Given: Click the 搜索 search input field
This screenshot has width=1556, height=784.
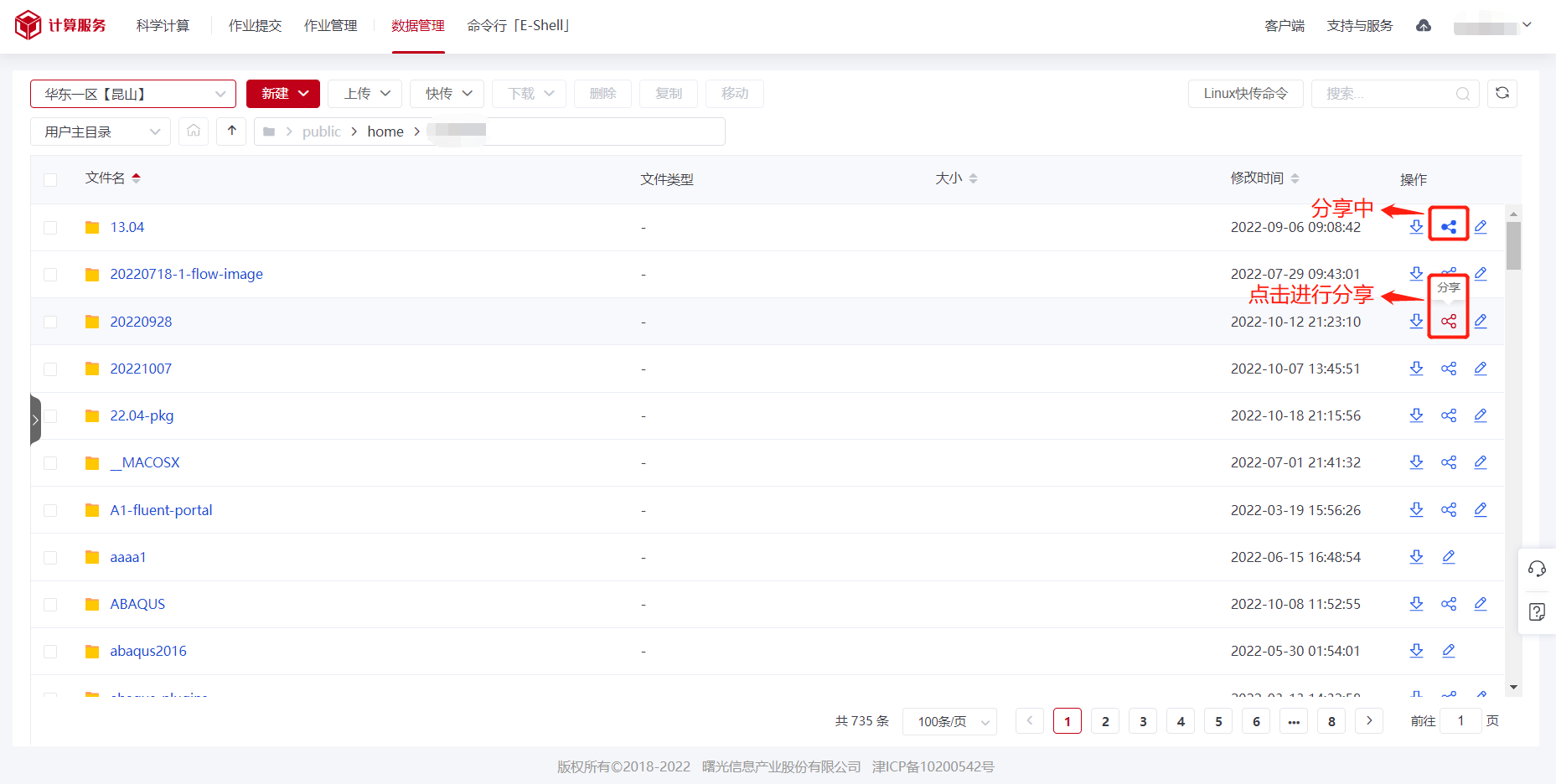Looking at the screenshot, I should pyautogui.click(x=1395, y=94).
